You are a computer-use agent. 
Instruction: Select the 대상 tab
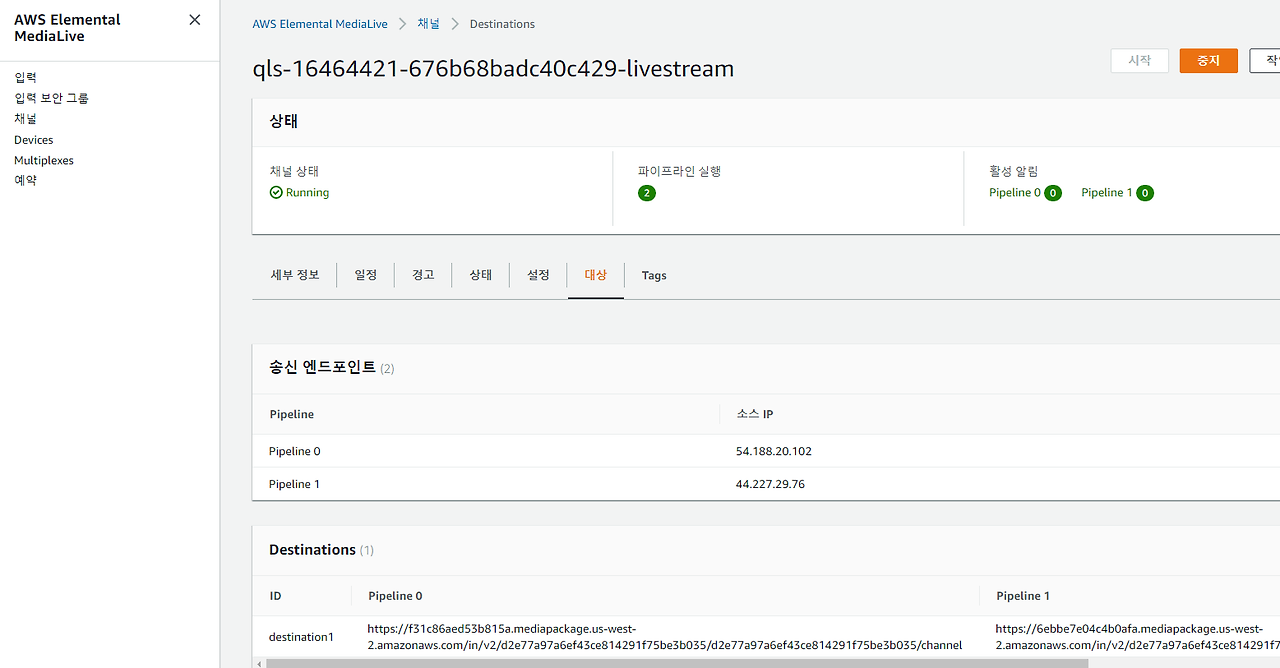[x=596, y=275]
